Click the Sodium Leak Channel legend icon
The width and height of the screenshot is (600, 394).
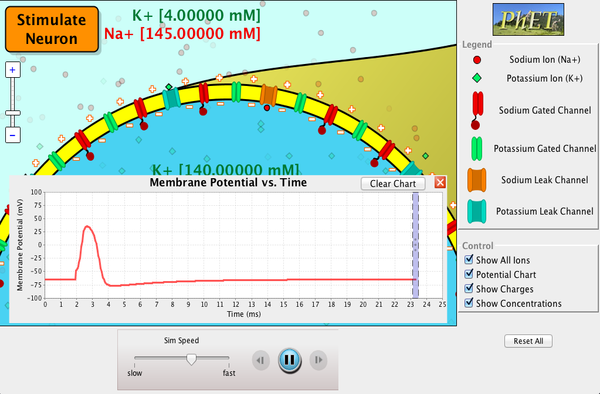coord(477,180)
